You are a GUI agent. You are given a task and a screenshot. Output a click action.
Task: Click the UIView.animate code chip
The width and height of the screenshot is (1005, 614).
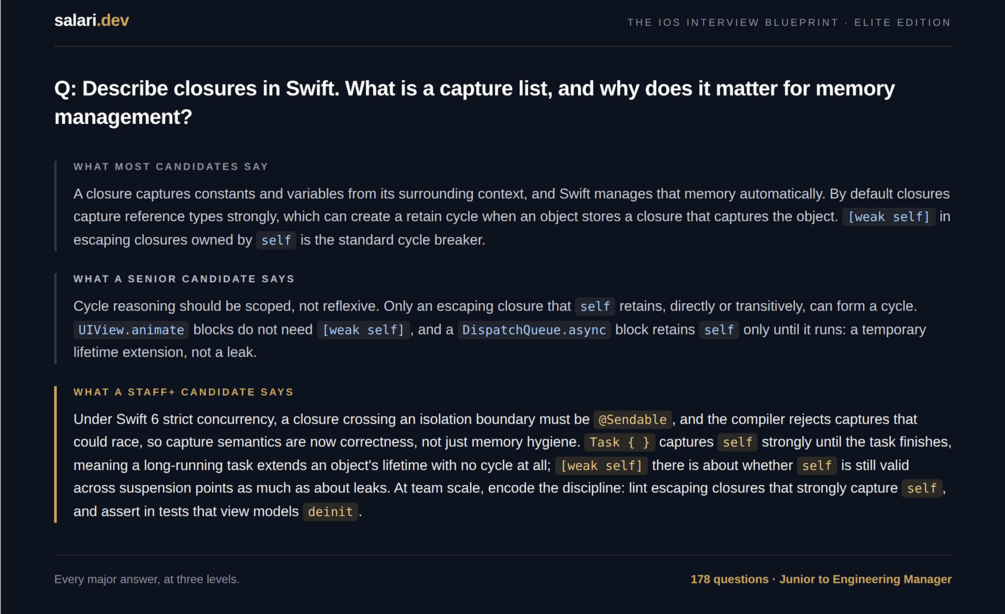click(131, 329)
